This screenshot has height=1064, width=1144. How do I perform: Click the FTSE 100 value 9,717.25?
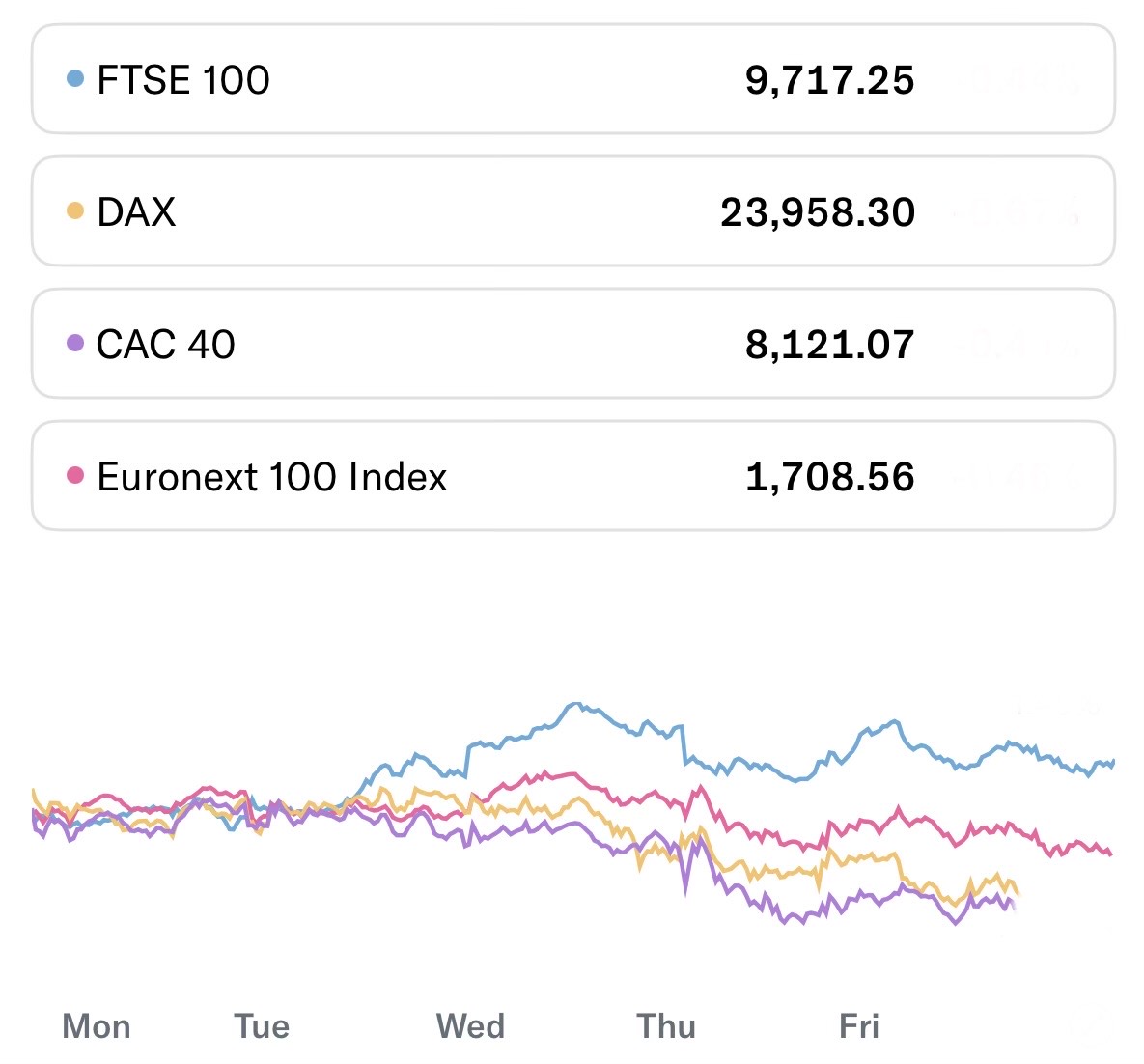(x=829, y=80)
